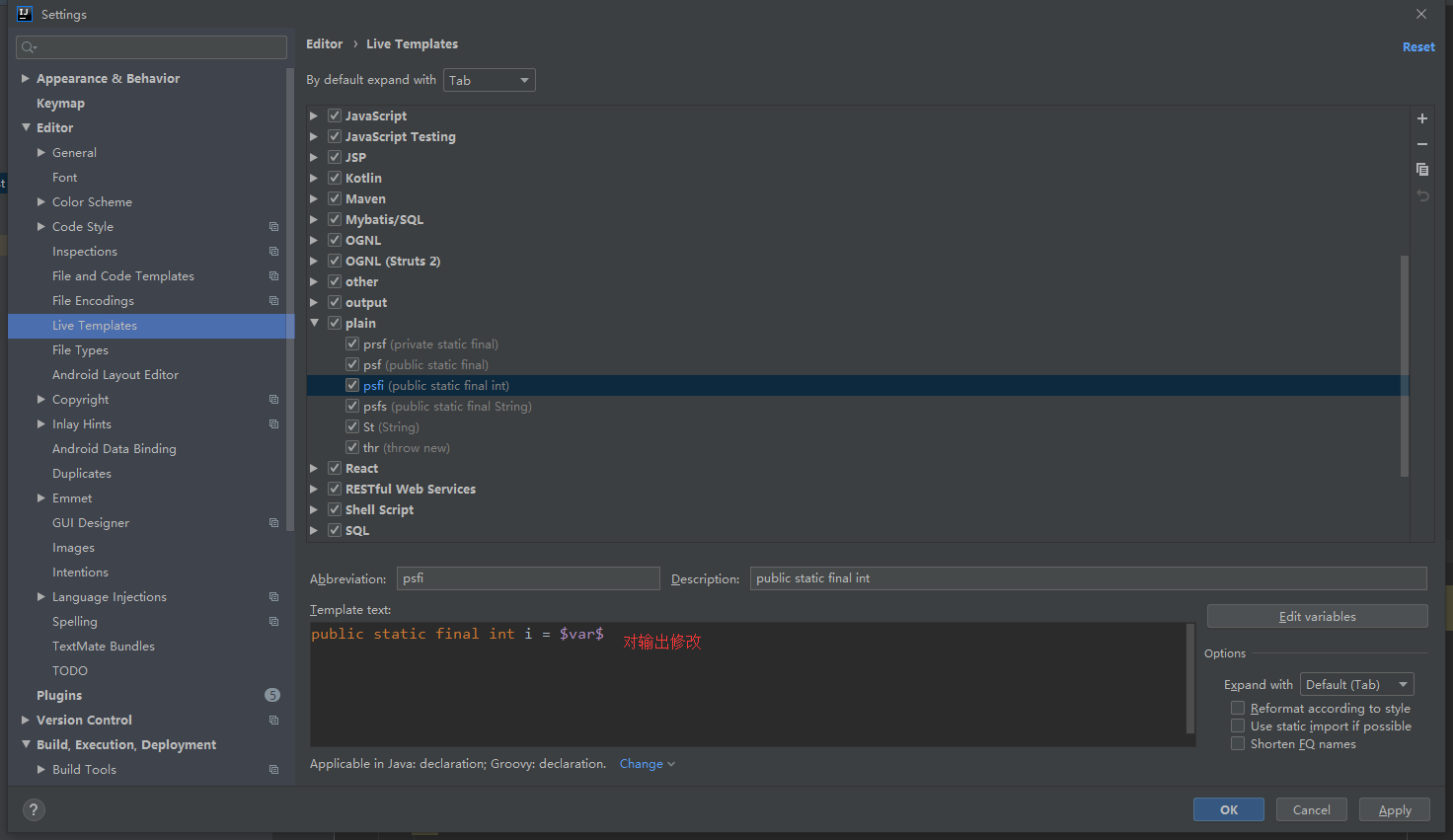Image resolution: width=1453 pixels, height=840 pixels.
Task: Click the project-level icon beside Version Control
Action: click(x=274, y=721)
